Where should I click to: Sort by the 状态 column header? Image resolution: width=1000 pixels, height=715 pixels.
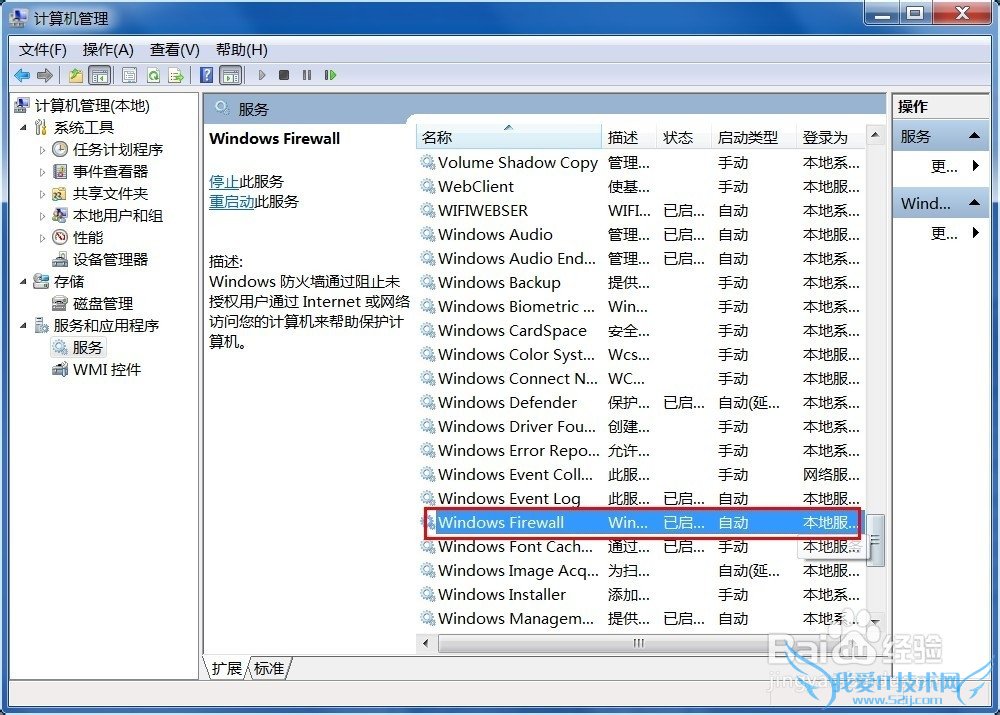click(x=683, y=137)
